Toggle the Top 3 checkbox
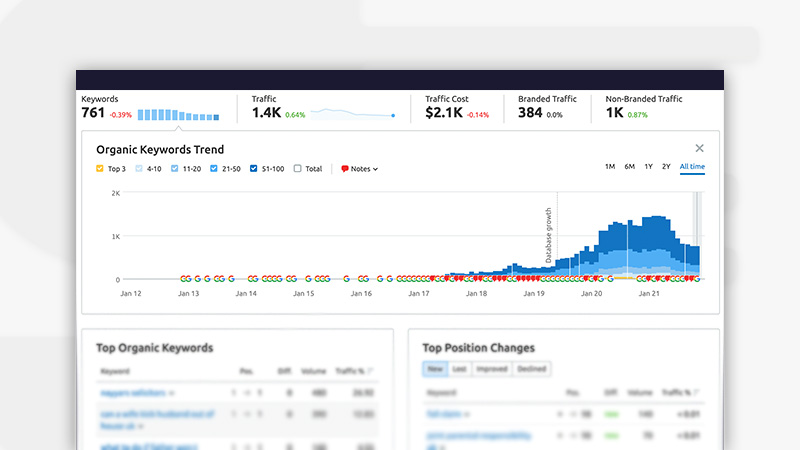 100,169
